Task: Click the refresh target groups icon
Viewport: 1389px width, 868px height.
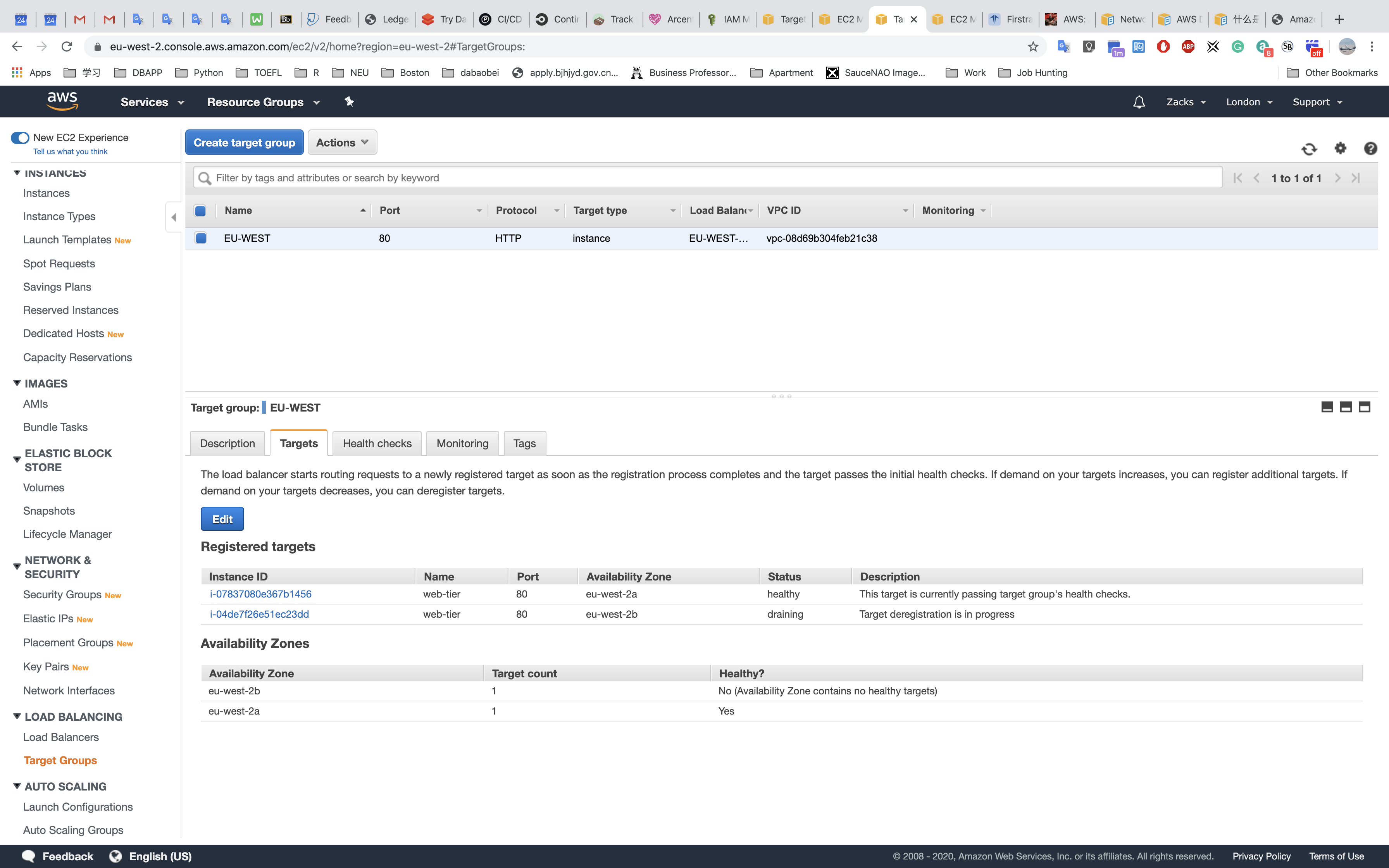Action: point(1309,149)
